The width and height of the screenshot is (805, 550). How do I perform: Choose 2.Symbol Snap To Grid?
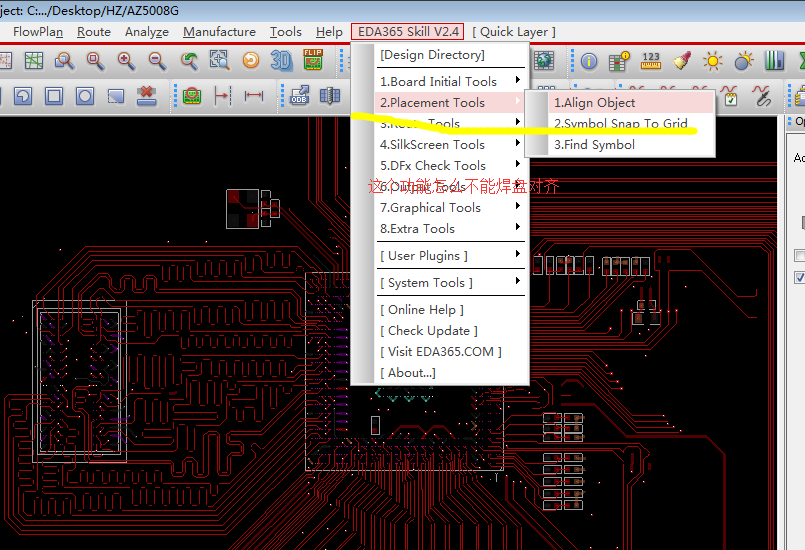pos(631,124)
